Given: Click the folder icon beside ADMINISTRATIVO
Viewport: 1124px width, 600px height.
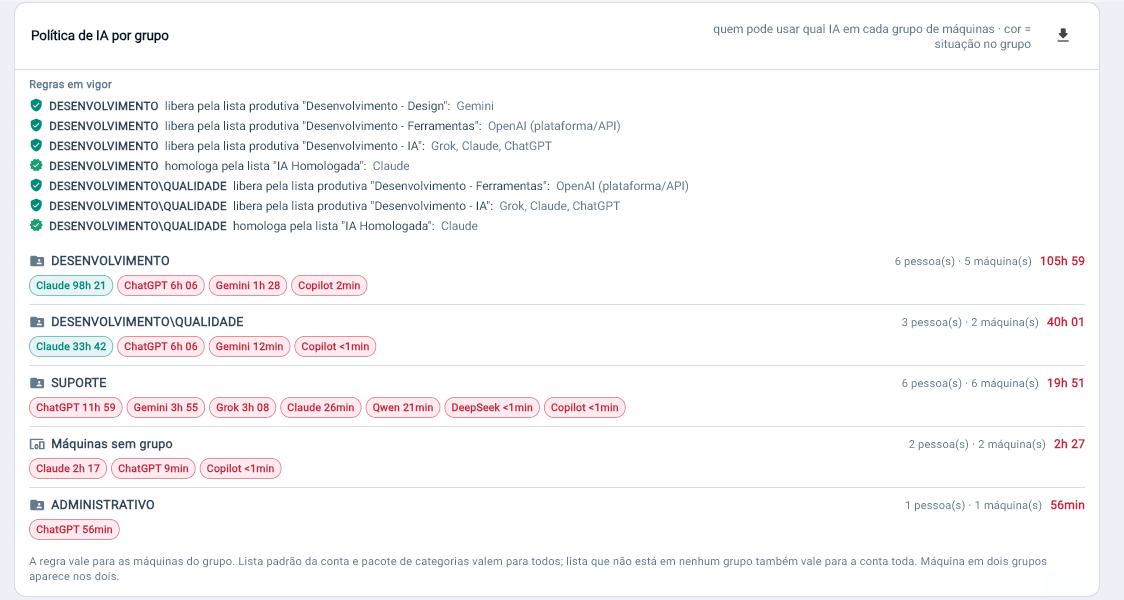Looking at the screenshot, I should [37, 505].
